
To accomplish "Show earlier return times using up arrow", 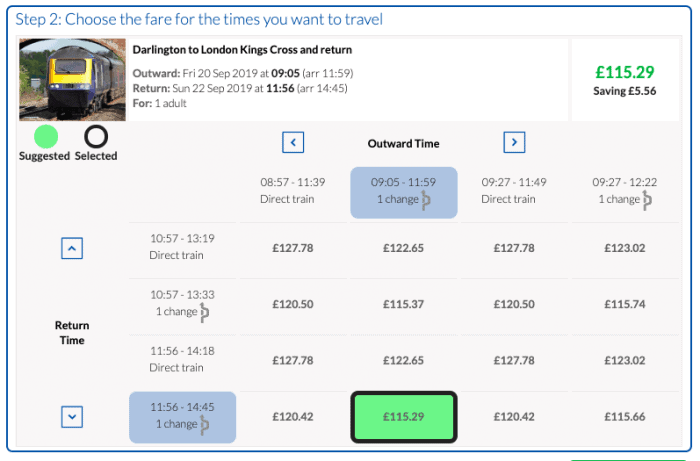I will (x=72, y=249).
